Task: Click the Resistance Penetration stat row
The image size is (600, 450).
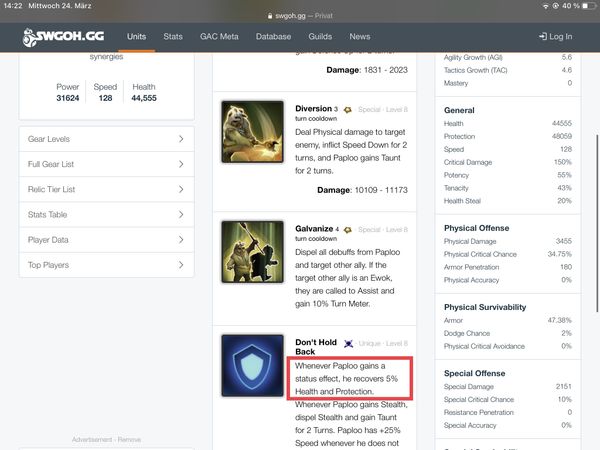Action: 508,412
